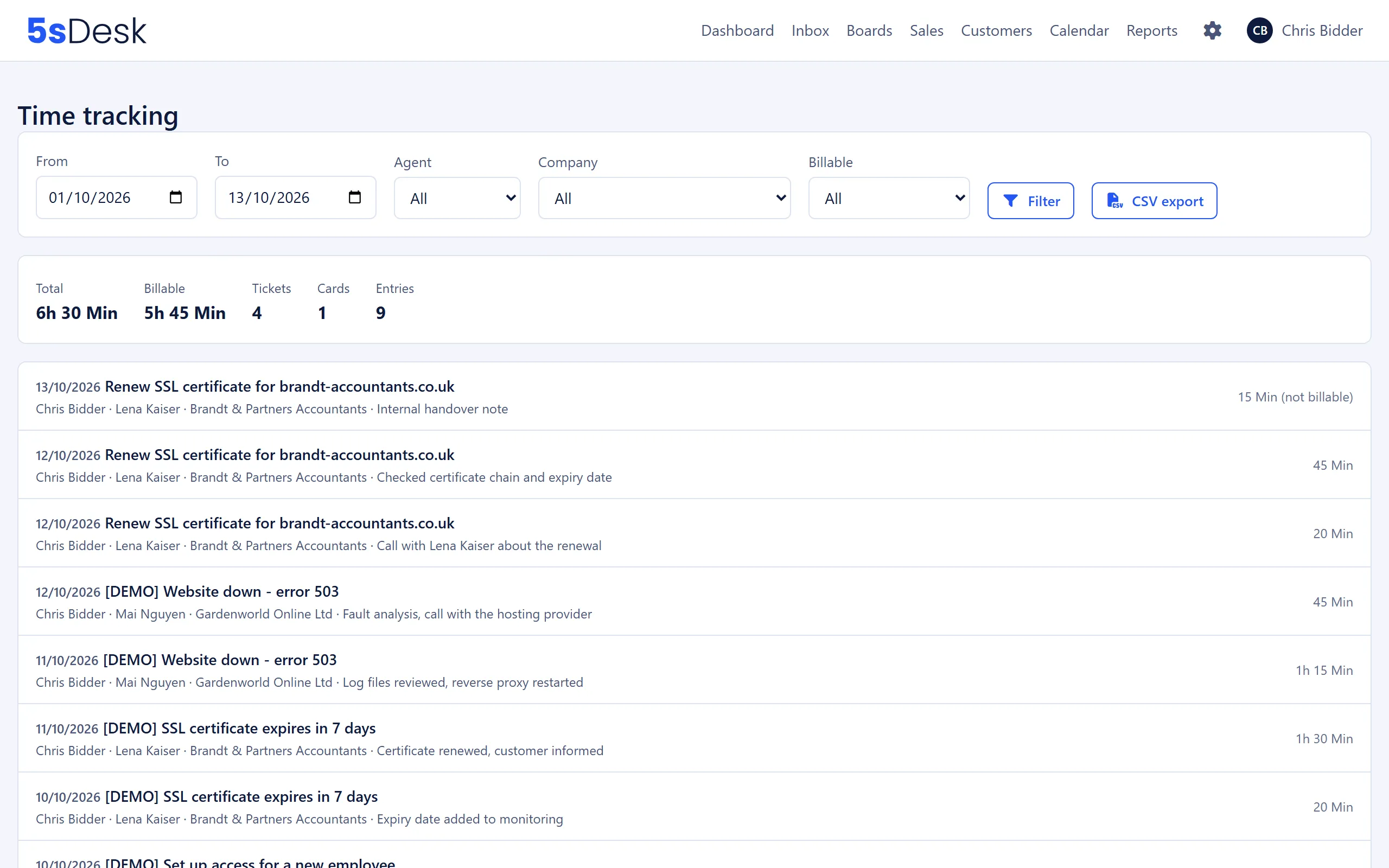This screenshot has height=868, width=1389.
Task: Open the To date calendar picker icon
Action: click(x=355, y=197)
